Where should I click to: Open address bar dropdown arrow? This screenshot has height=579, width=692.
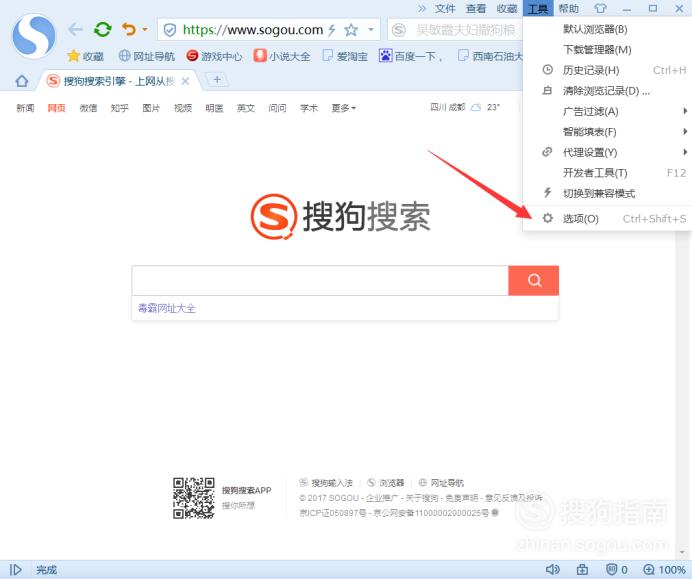pos(371,30)
